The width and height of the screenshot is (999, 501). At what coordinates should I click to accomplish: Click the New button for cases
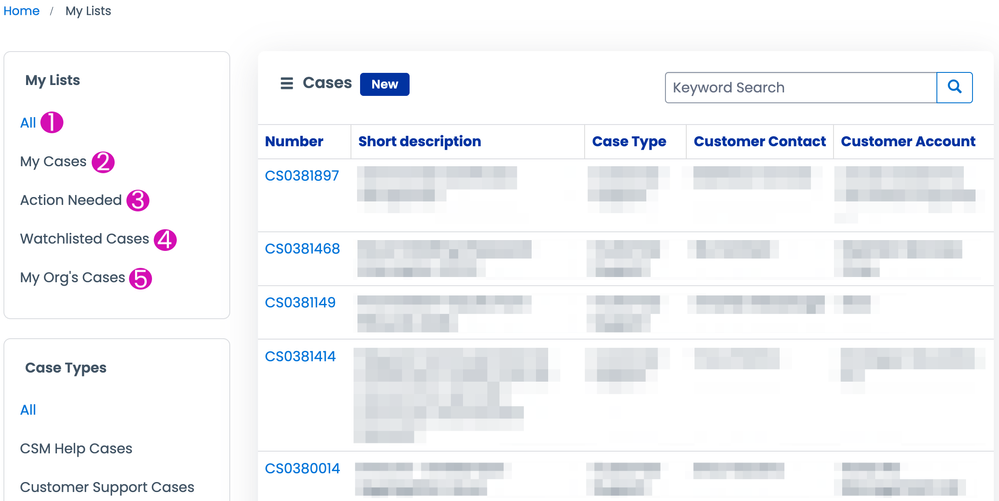pos(384,84)
